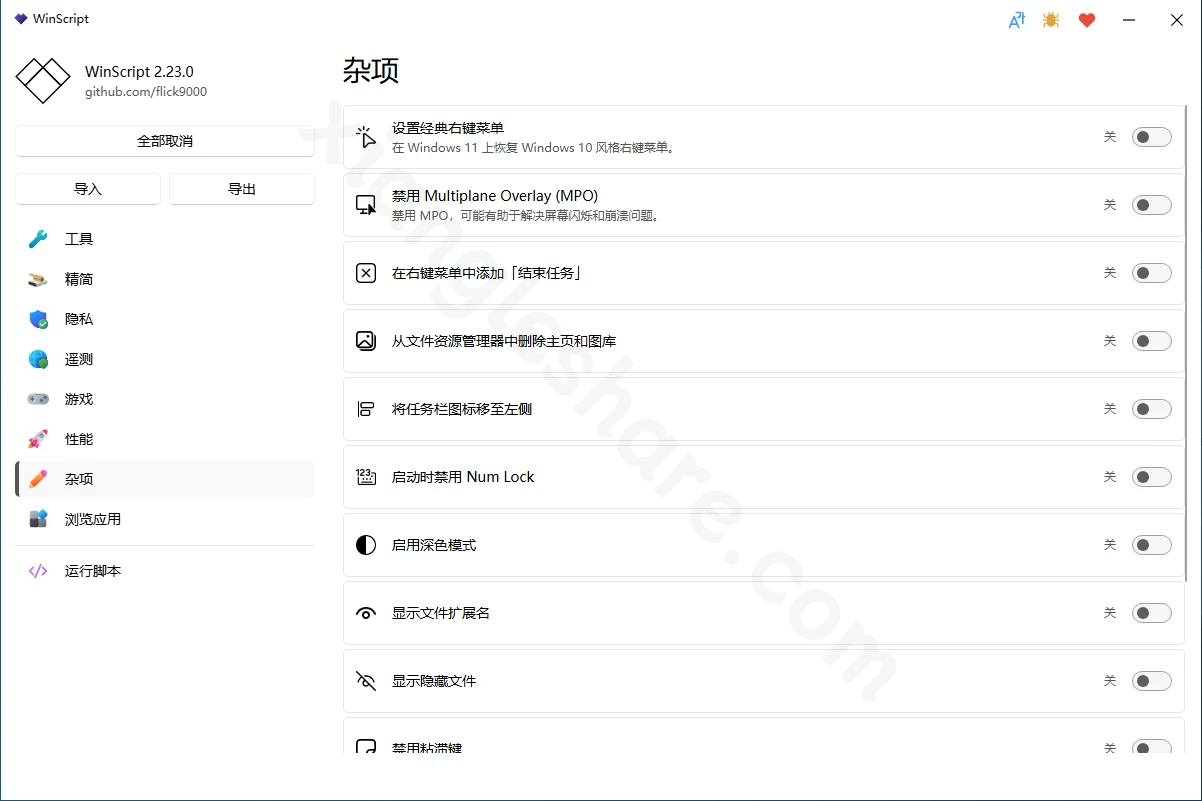Image resolution: width=1202 pixels, height=801 pixels.
Task: Open the 工具 section
Action: pyautogui.click(x=165, y=239)
